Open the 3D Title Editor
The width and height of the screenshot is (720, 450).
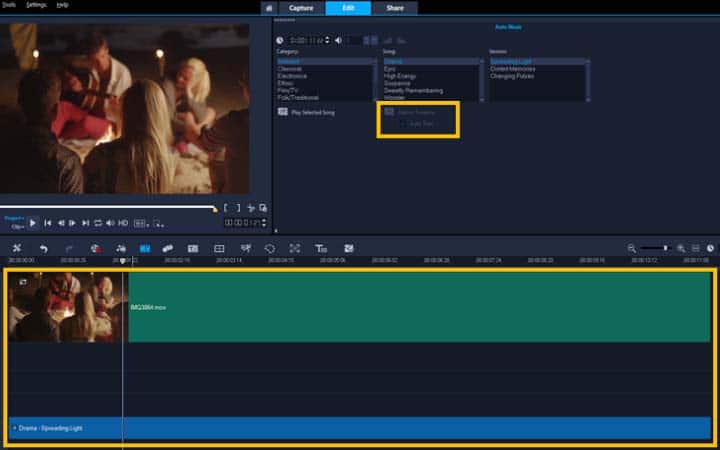pos(321,248)
